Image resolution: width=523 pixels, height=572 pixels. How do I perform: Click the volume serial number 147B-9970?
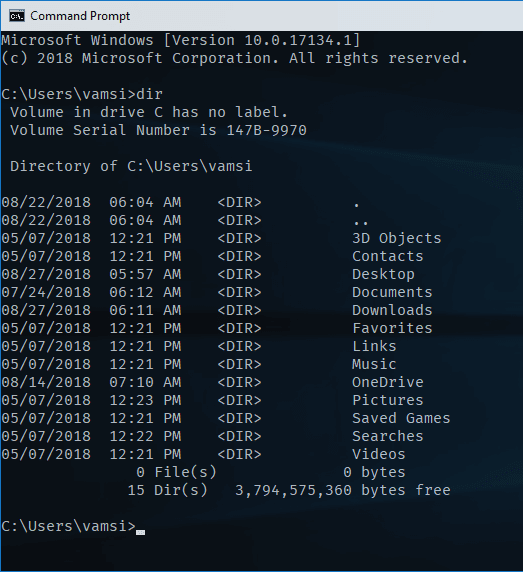tap(267, 130)
